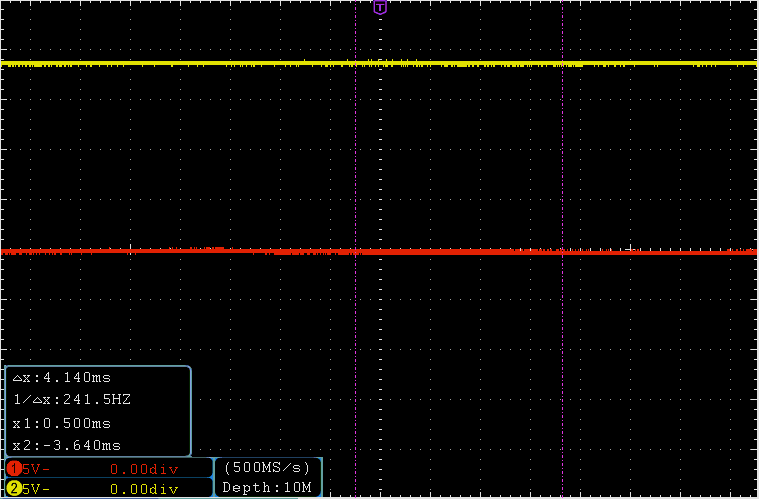Click channel 2 offset value 0.00div

[x=144, y=489]
